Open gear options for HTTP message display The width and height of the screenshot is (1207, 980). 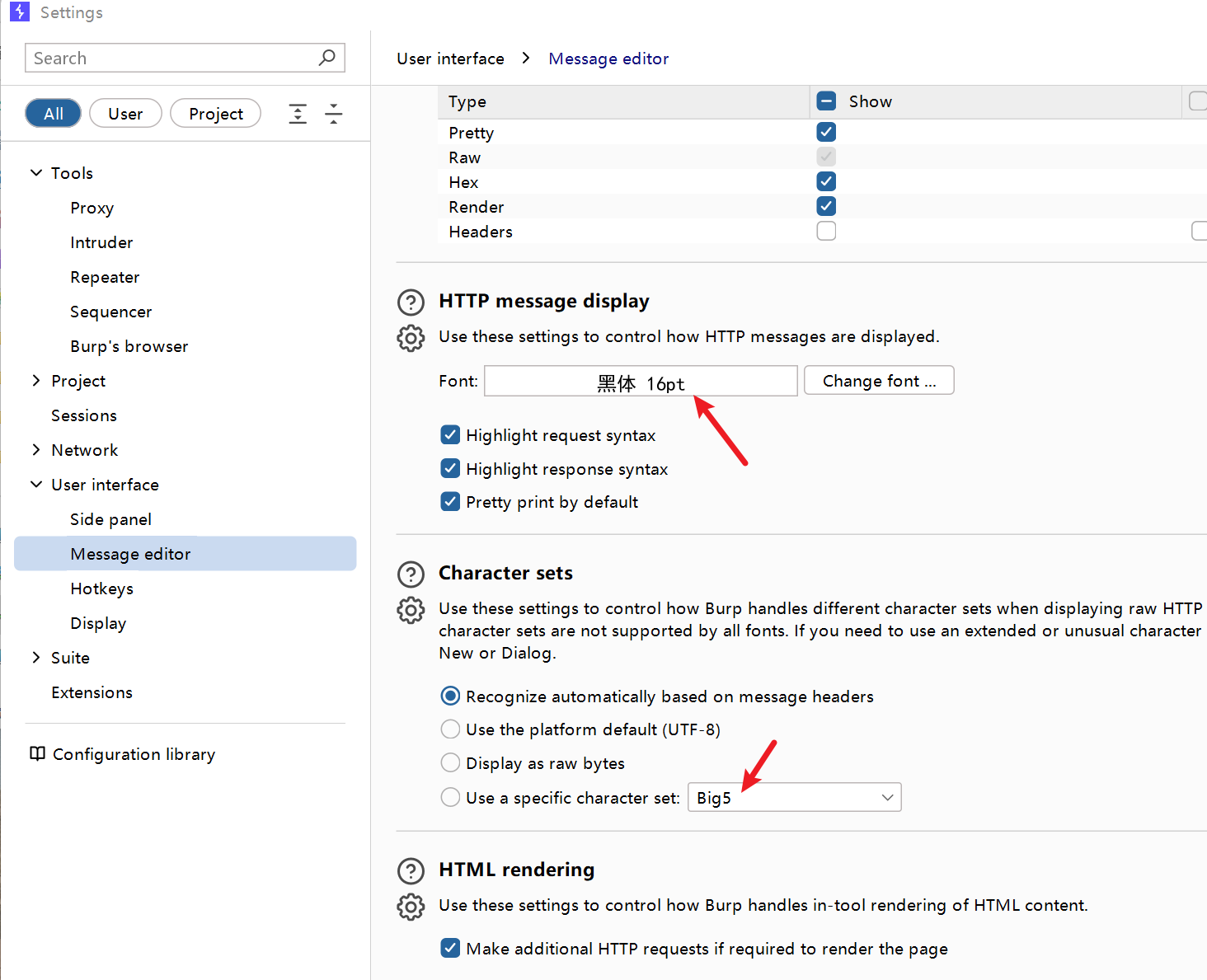(411, 338)
